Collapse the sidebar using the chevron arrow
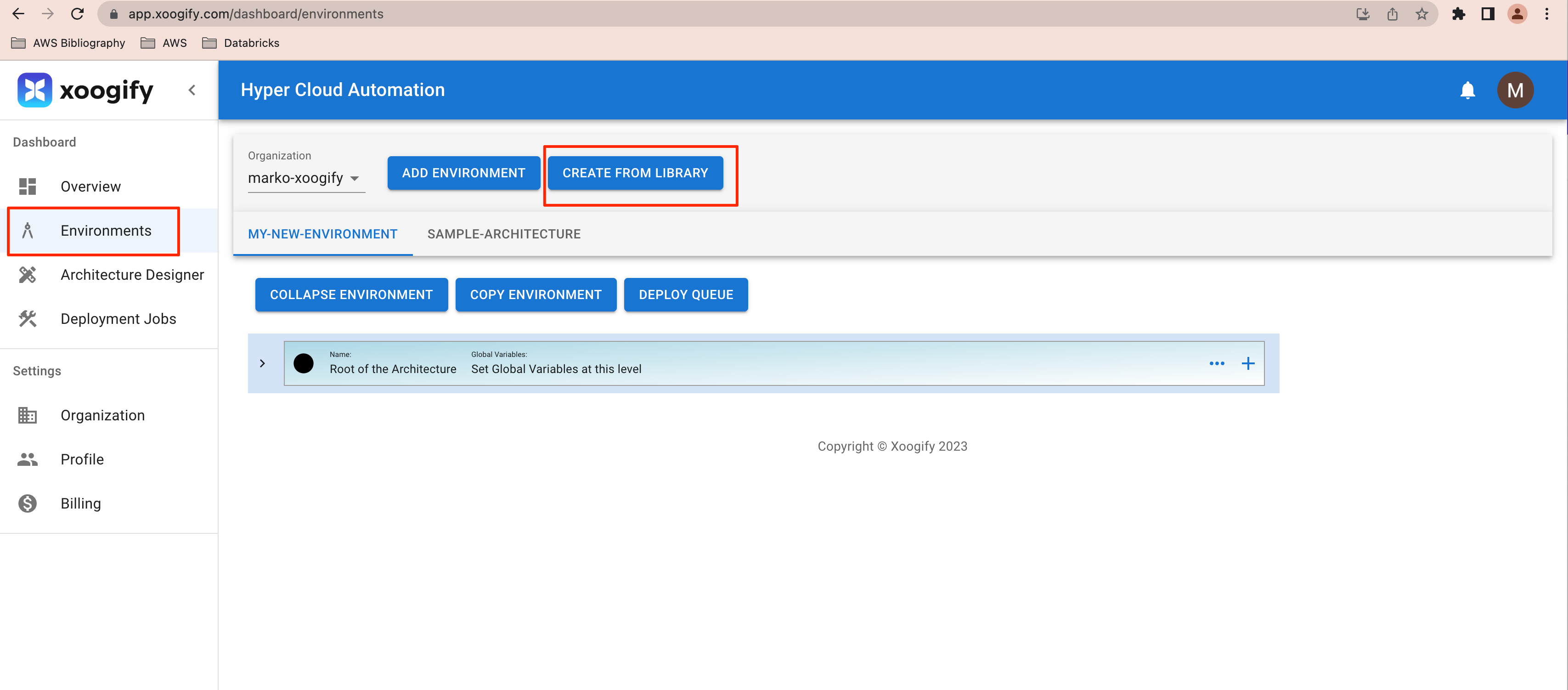Viewport: 1568px width, 690px height. [192, 90]
